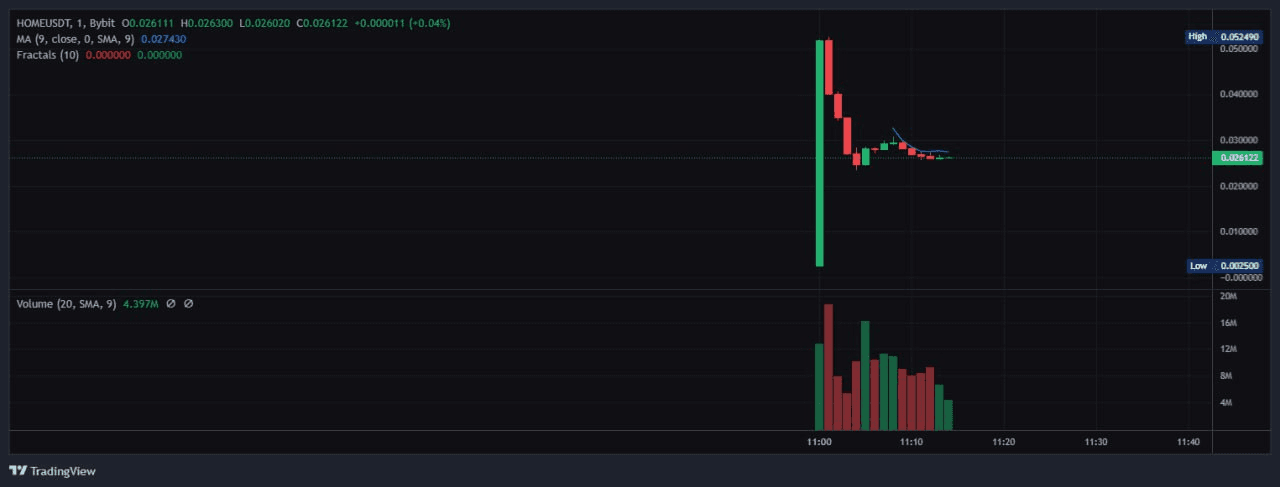Open the TradingView text link
Screen dimensions: 1280x487
[62, 471]
